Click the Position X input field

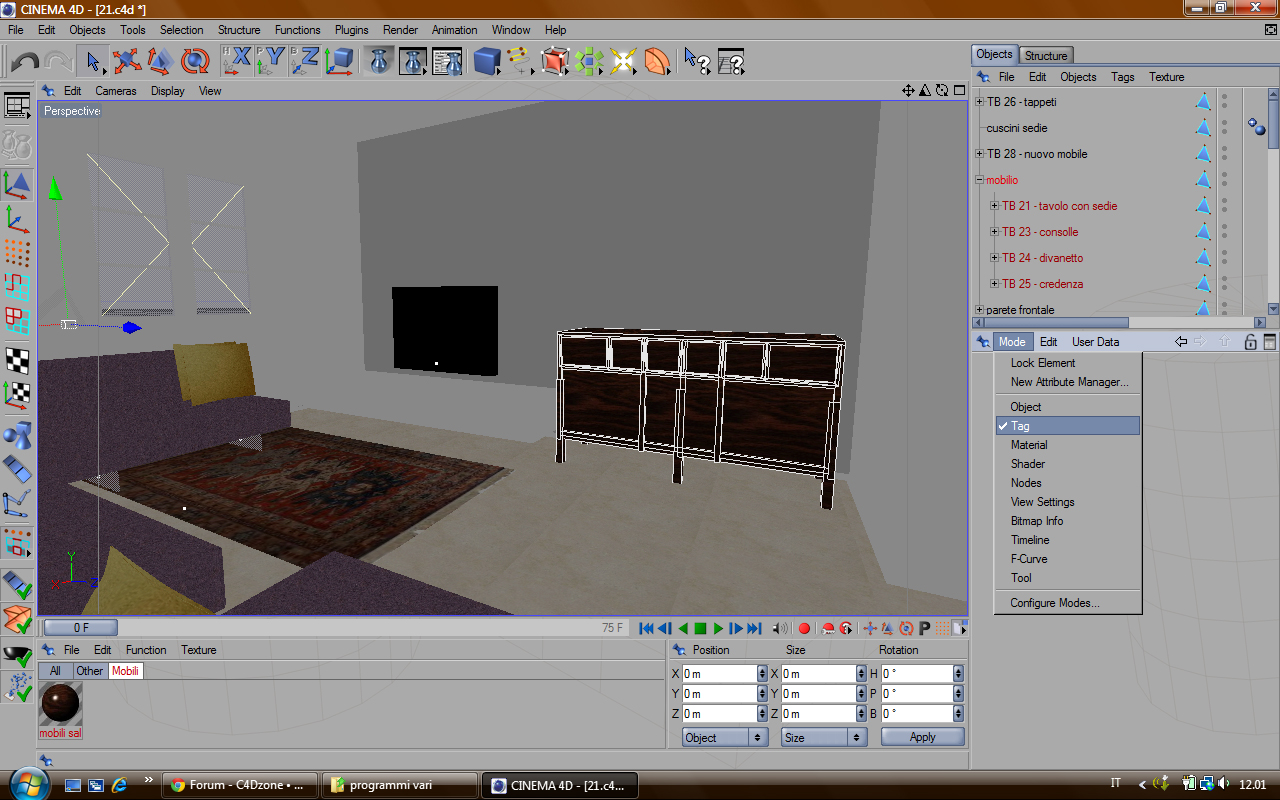[719, 674]
